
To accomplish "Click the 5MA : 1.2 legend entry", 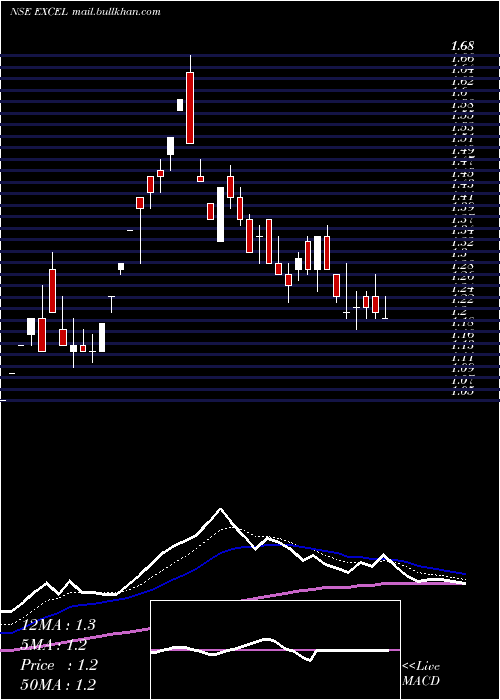I will pyautogui.click(x=53, y=645).
